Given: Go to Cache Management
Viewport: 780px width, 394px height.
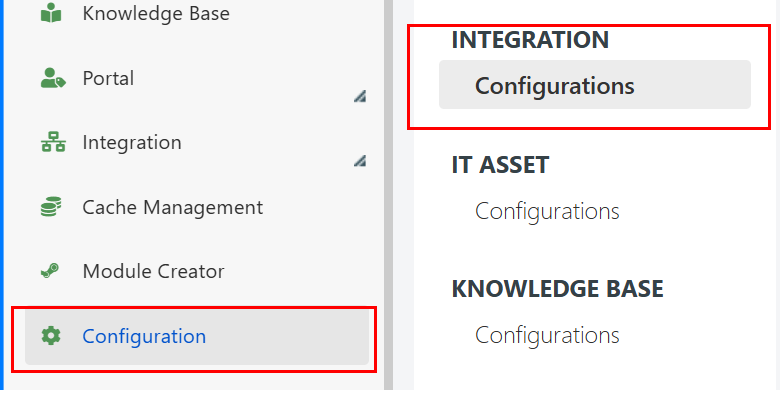Looking at the screenshot, I should tap(173, 207).
